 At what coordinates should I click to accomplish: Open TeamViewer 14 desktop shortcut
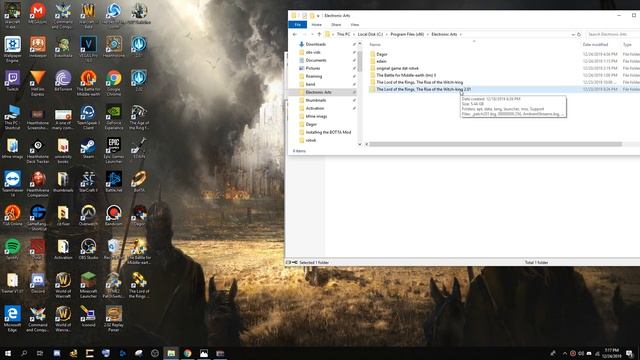pyautogui.click(x=12, y=184)
